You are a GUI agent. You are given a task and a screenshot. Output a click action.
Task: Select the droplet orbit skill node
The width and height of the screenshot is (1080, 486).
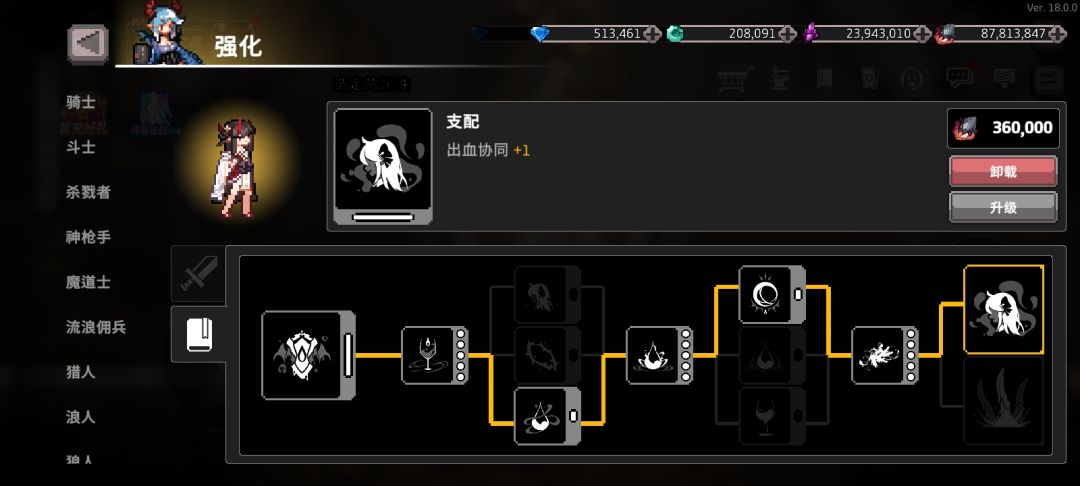(x=548, y=416)
